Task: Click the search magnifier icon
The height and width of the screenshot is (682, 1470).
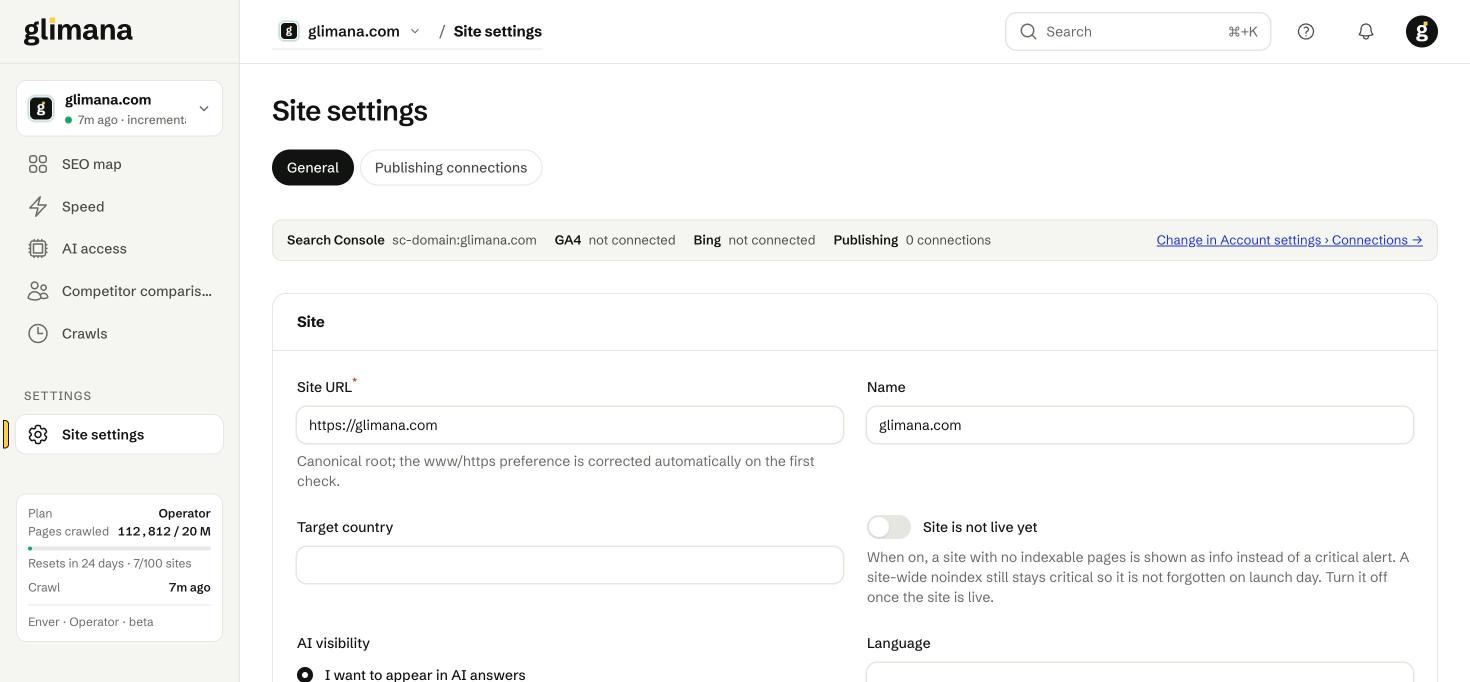Action: pos(1028,31)
